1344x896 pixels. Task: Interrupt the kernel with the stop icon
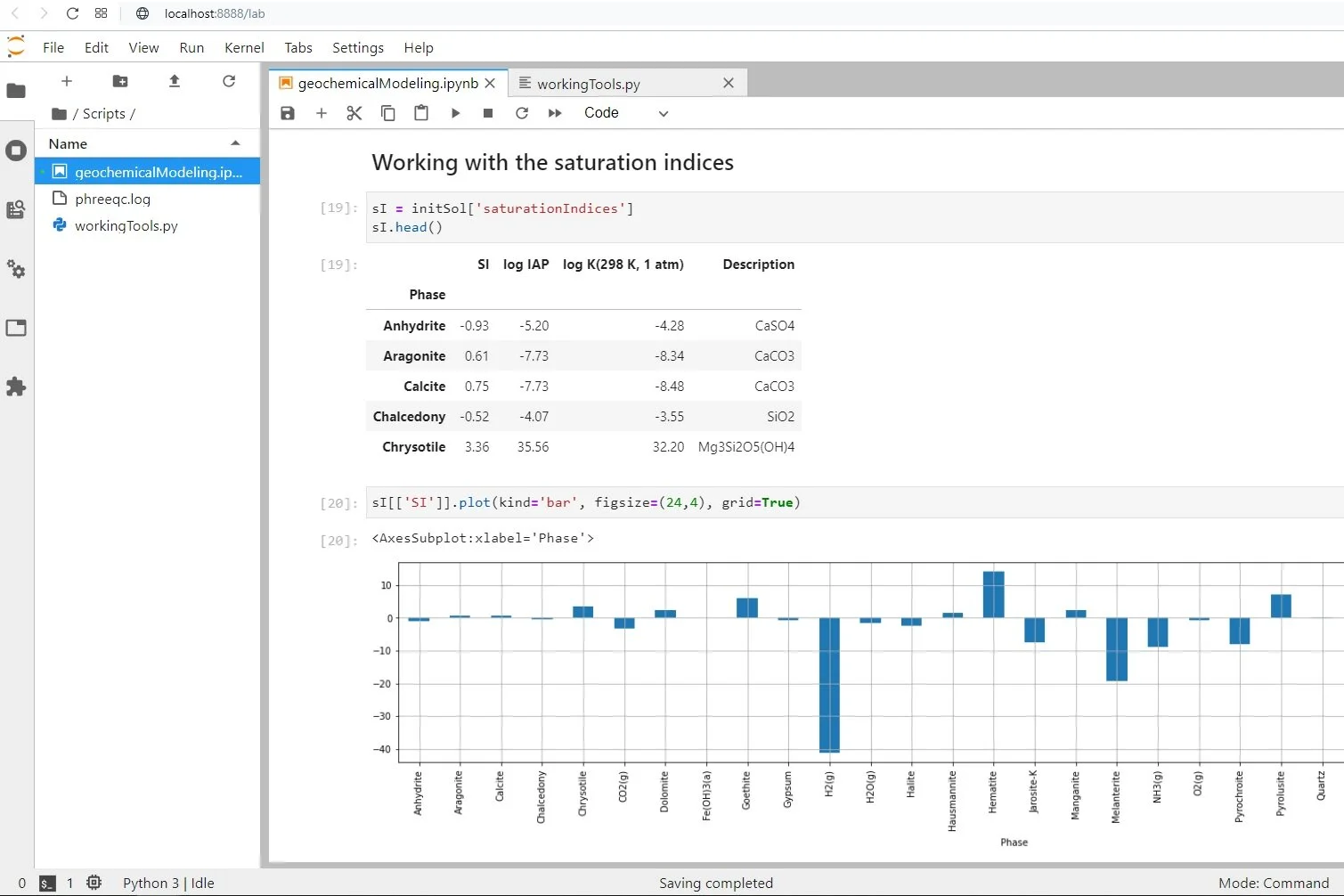click(488, 113)
